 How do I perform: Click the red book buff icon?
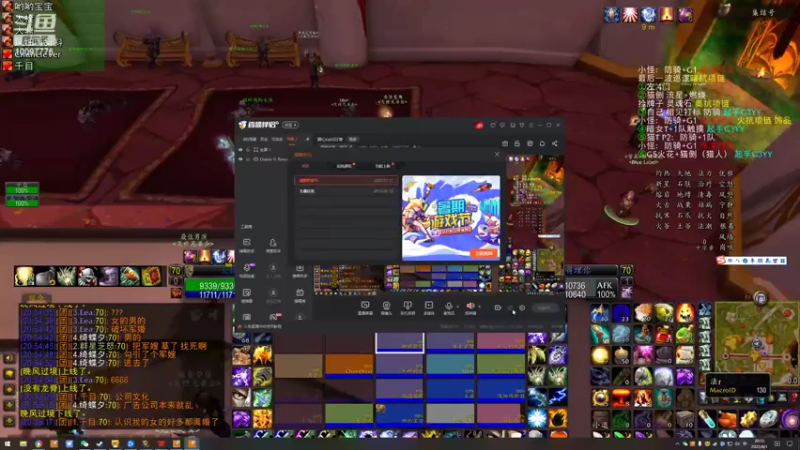point(151,276)
